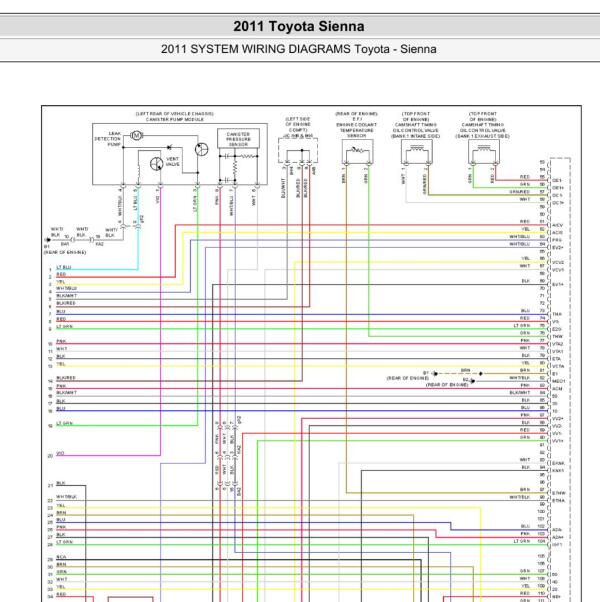Click the 'ENGINE COOLANT TEMPERATURE SENSOR' label
The height and width of the screenshot is (602, 600).
pos(357,130)
